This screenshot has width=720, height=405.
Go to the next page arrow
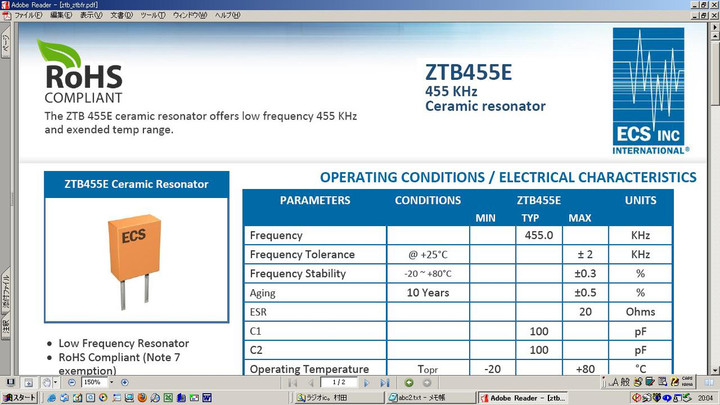coord(367,383)
